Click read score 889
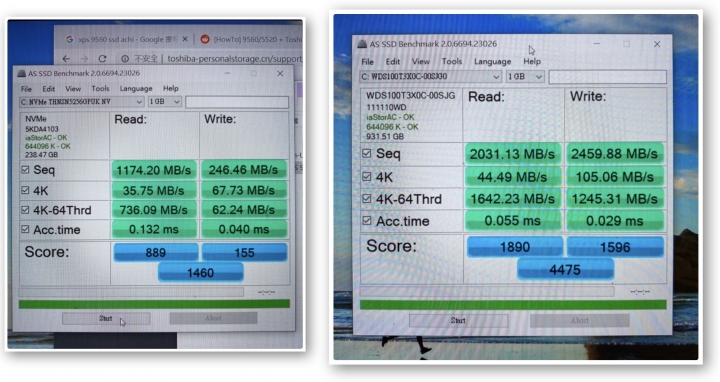 point(156,253)
